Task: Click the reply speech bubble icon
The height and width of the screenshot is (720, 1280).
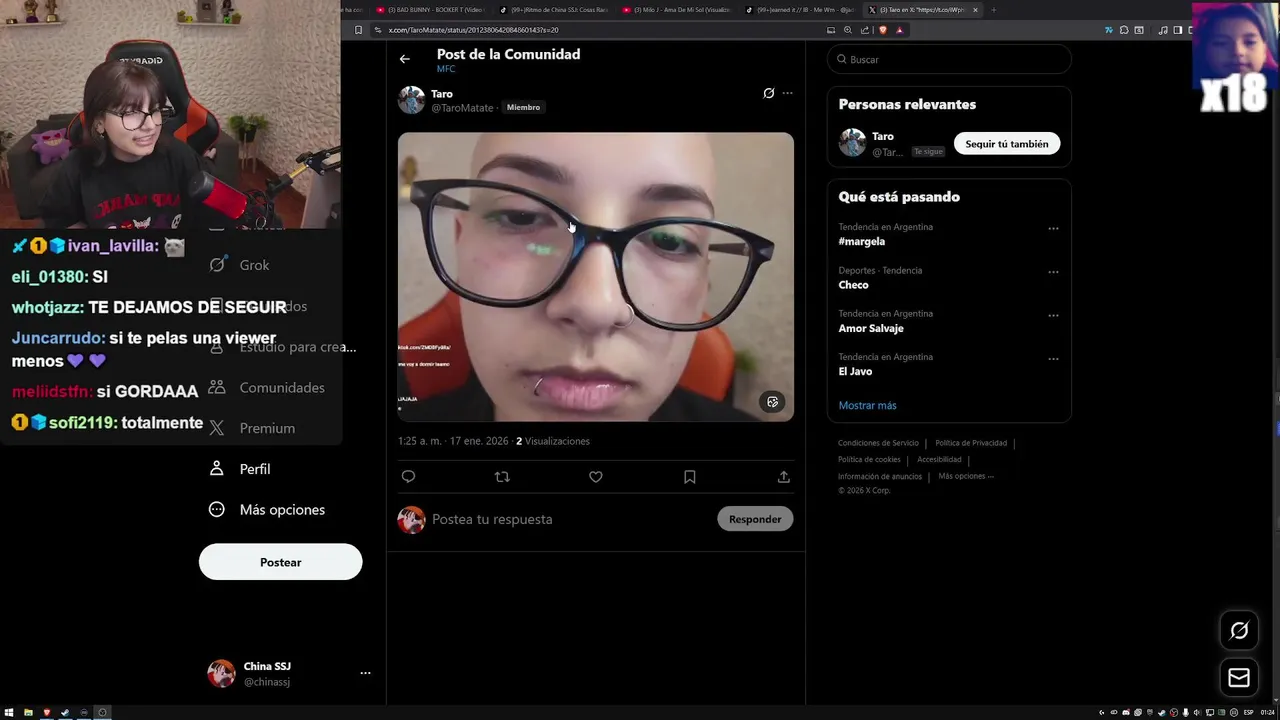Action: (x=408, y=477)
